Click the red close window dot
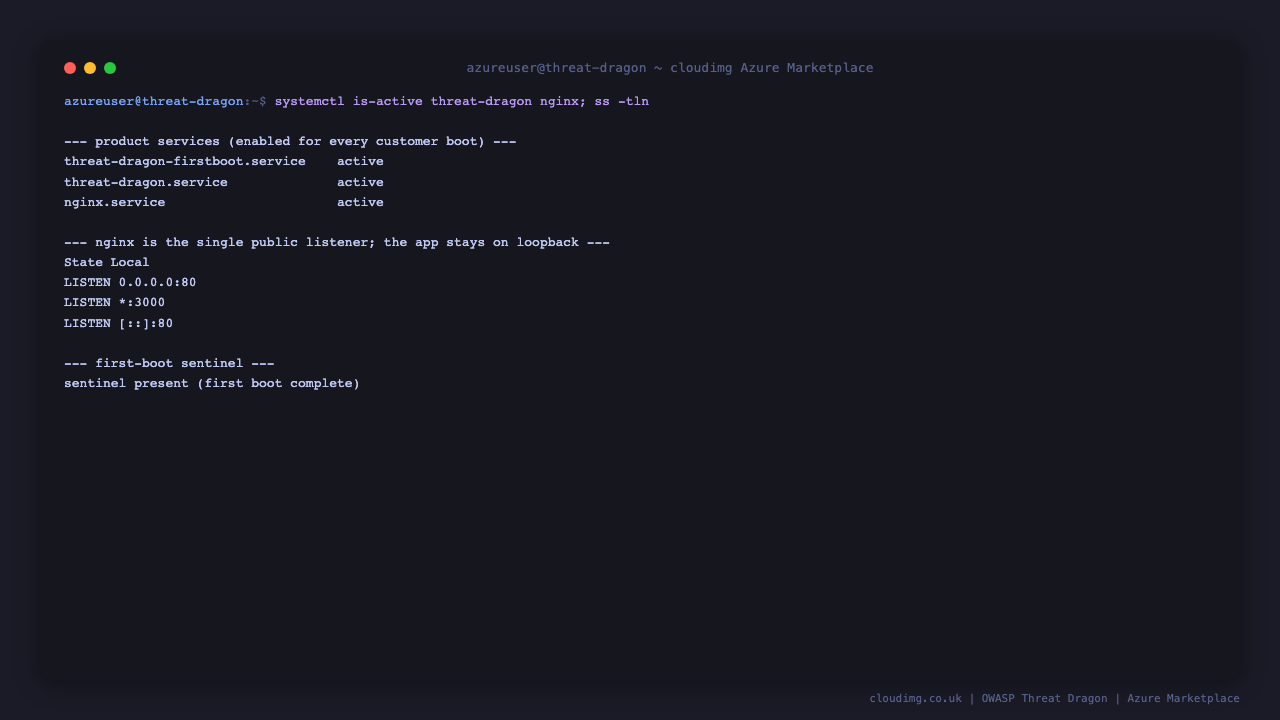 tap(70, 68)
